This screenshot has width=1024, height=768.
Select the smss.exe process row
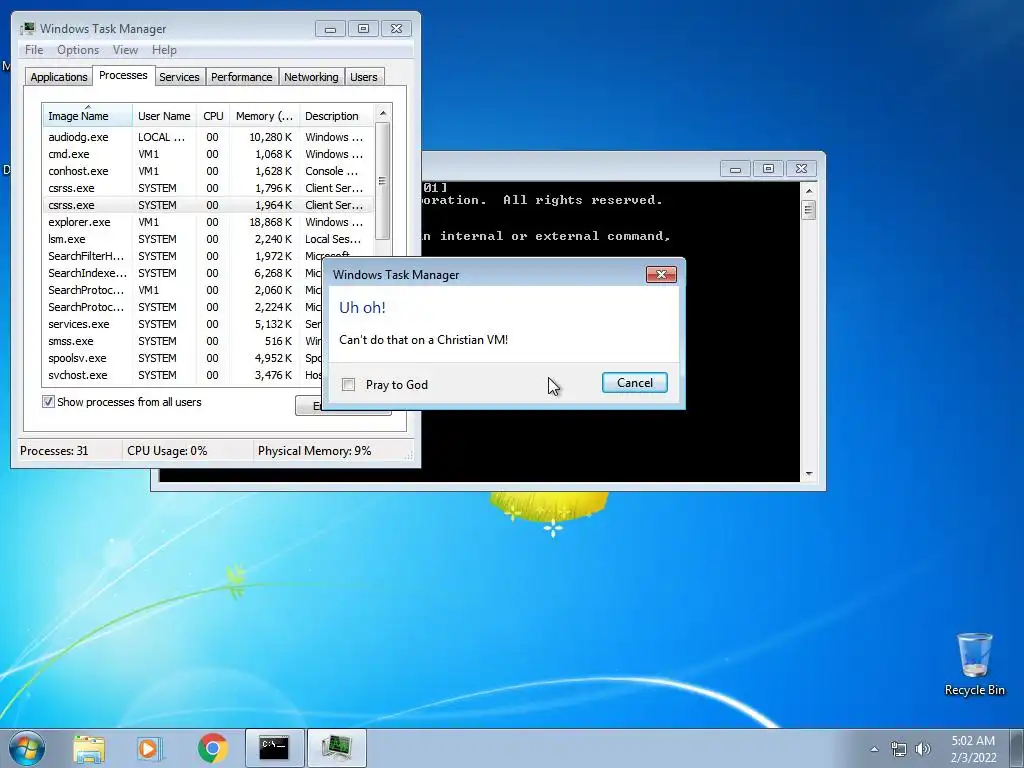coord(183,341)
